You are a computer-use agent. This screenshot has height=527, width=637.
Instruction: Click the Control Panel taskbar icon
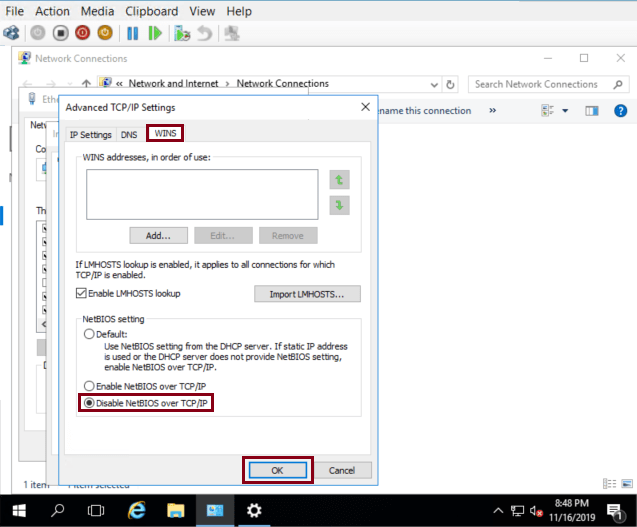(214, 510)
